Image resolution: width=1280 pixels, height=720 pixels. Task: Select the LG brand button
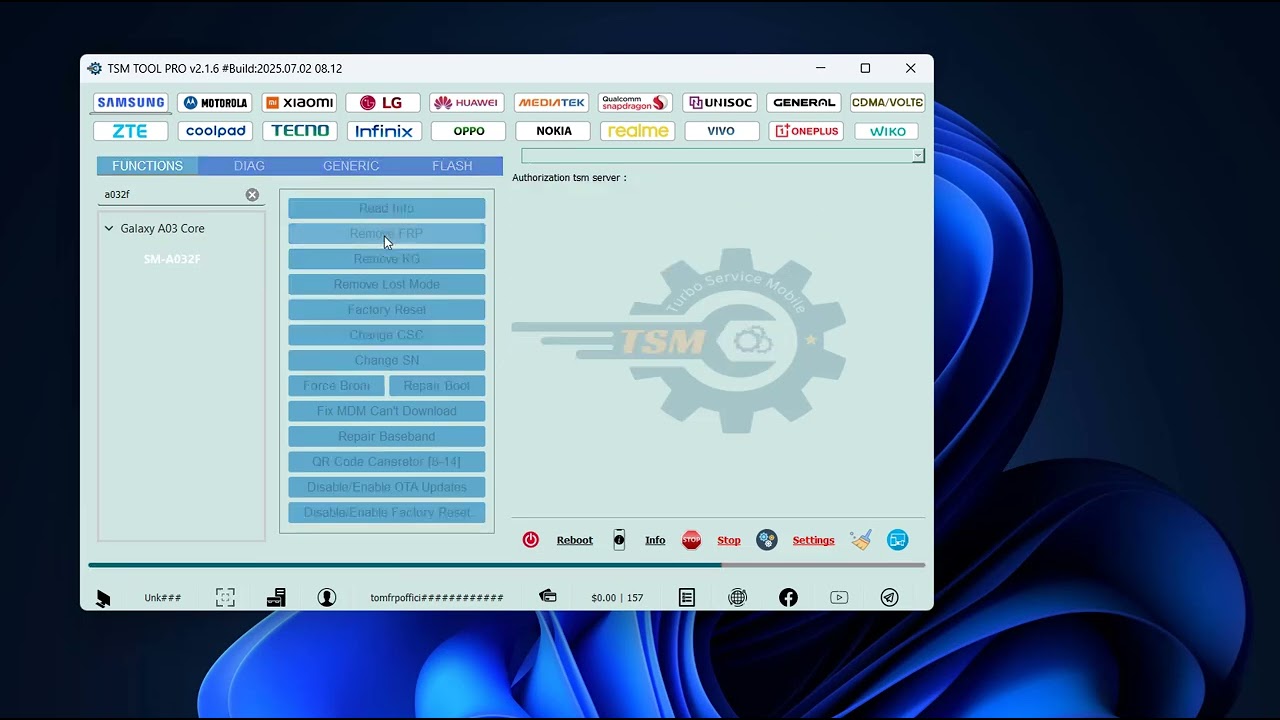(383, 103)
